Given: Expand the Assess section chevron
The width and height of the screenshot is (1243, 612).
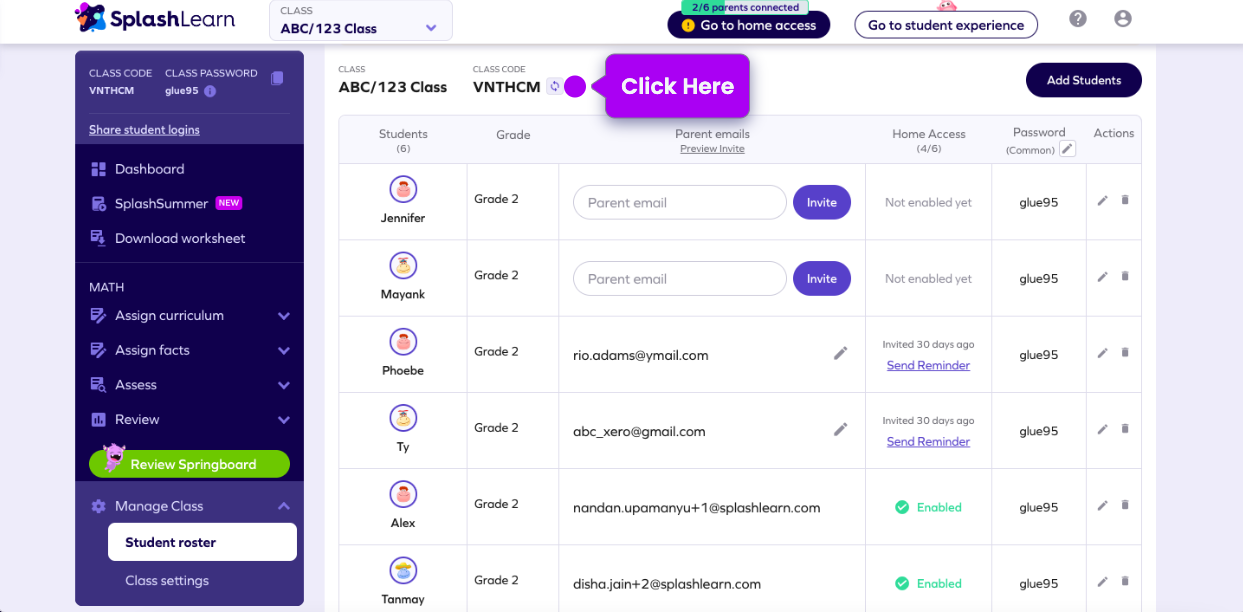Looking at the screenshot, I should pos(284,385).
